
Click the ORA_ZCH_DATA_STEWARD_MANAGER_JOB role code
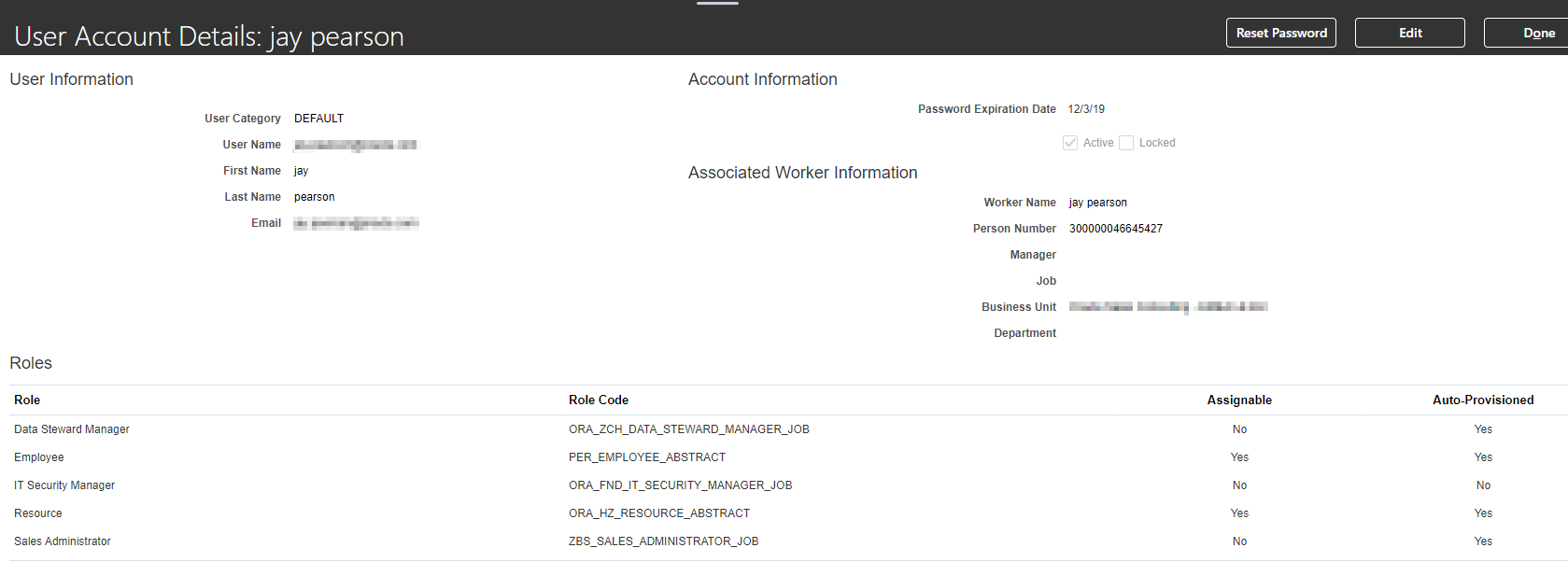688,429
